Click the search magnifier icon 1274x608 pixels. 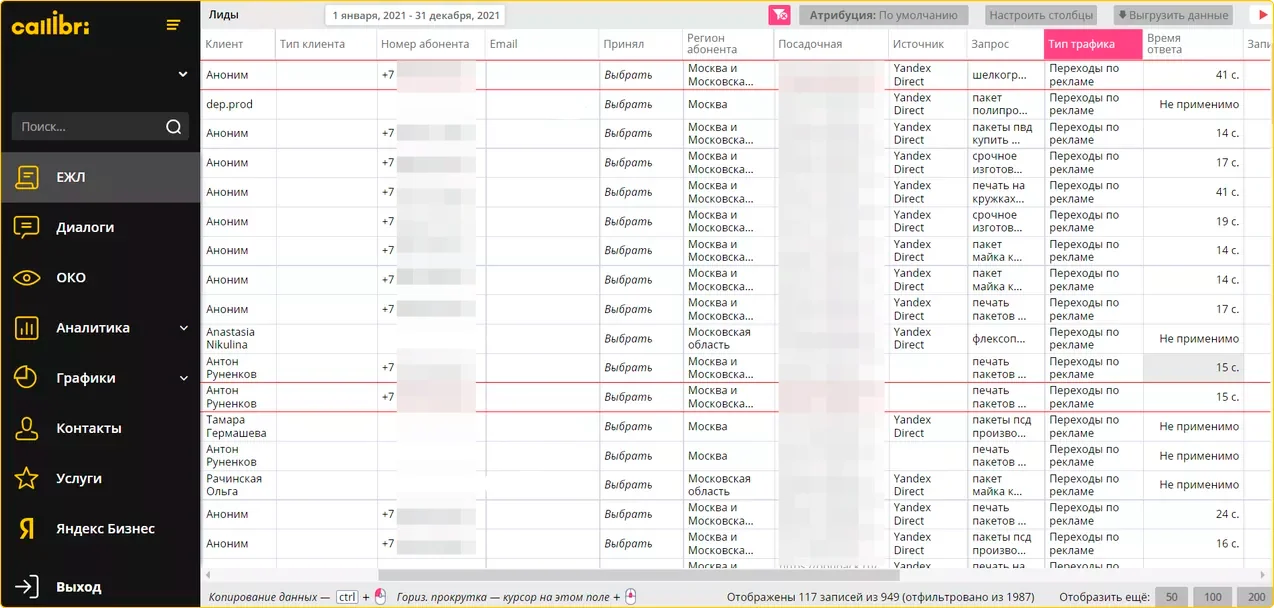pyautogui.click(x=174, y=127)
